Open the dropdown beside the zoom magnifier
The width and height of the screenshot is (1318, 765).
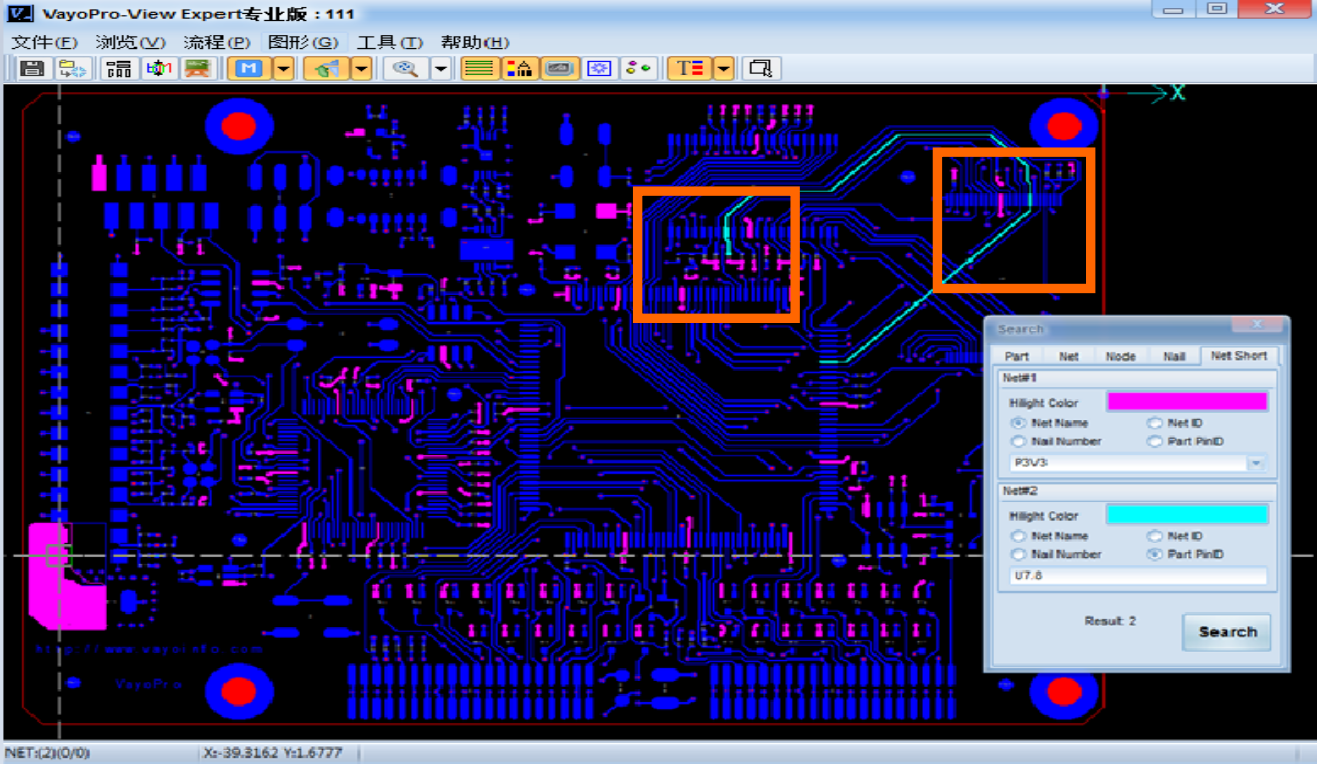coord(440,68)
